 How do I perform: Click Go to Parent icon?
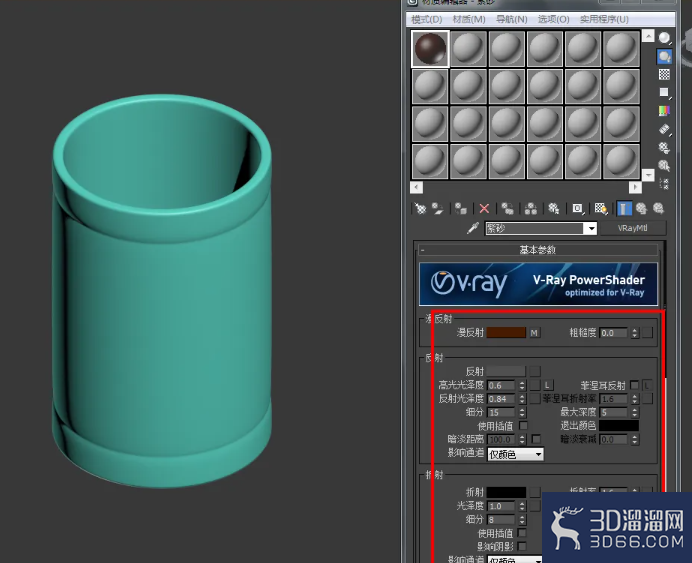[x=641, y=208]
